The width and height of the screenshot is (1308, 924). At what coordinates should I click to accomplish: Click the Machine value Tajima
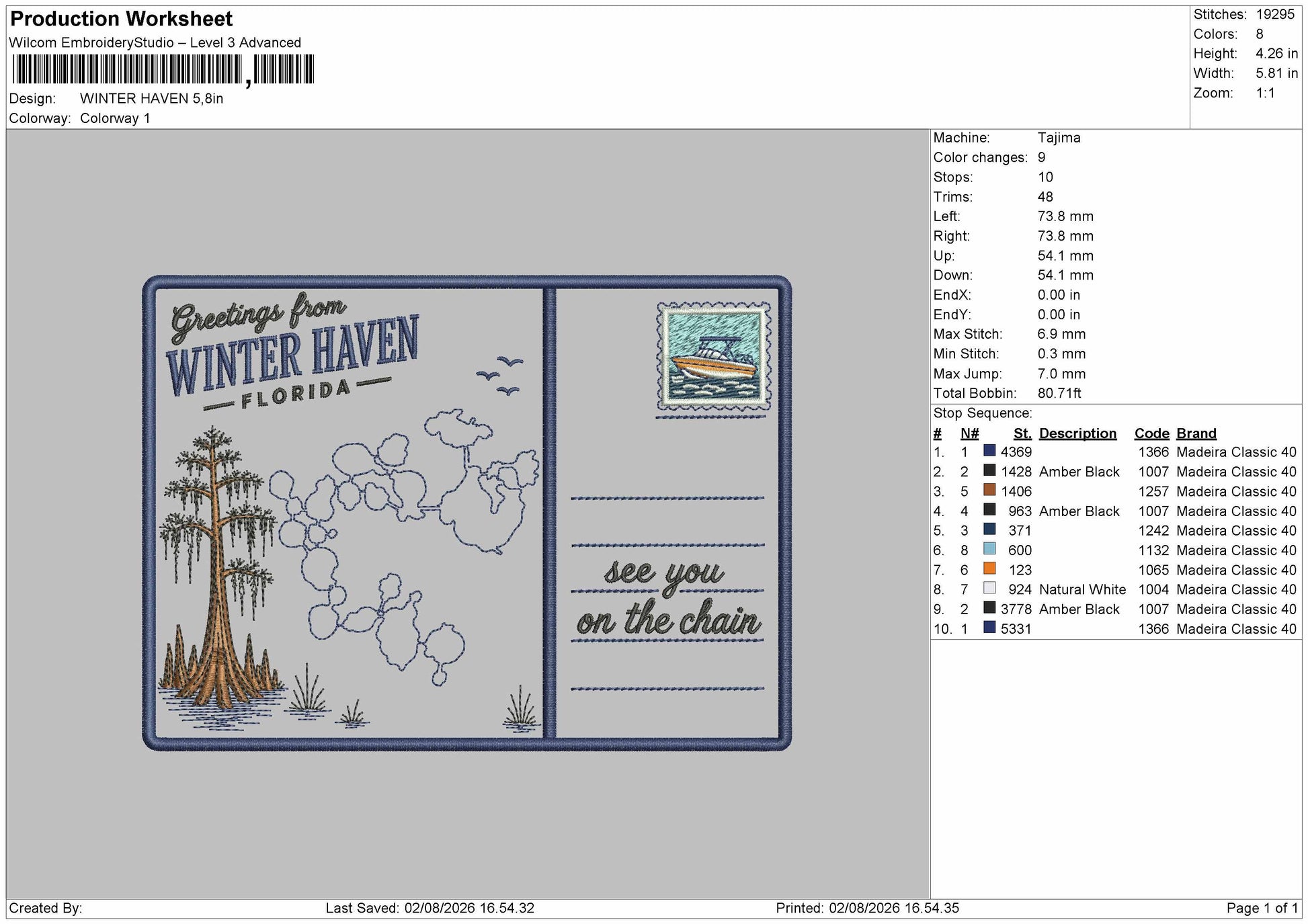[x=1059, y=138]
